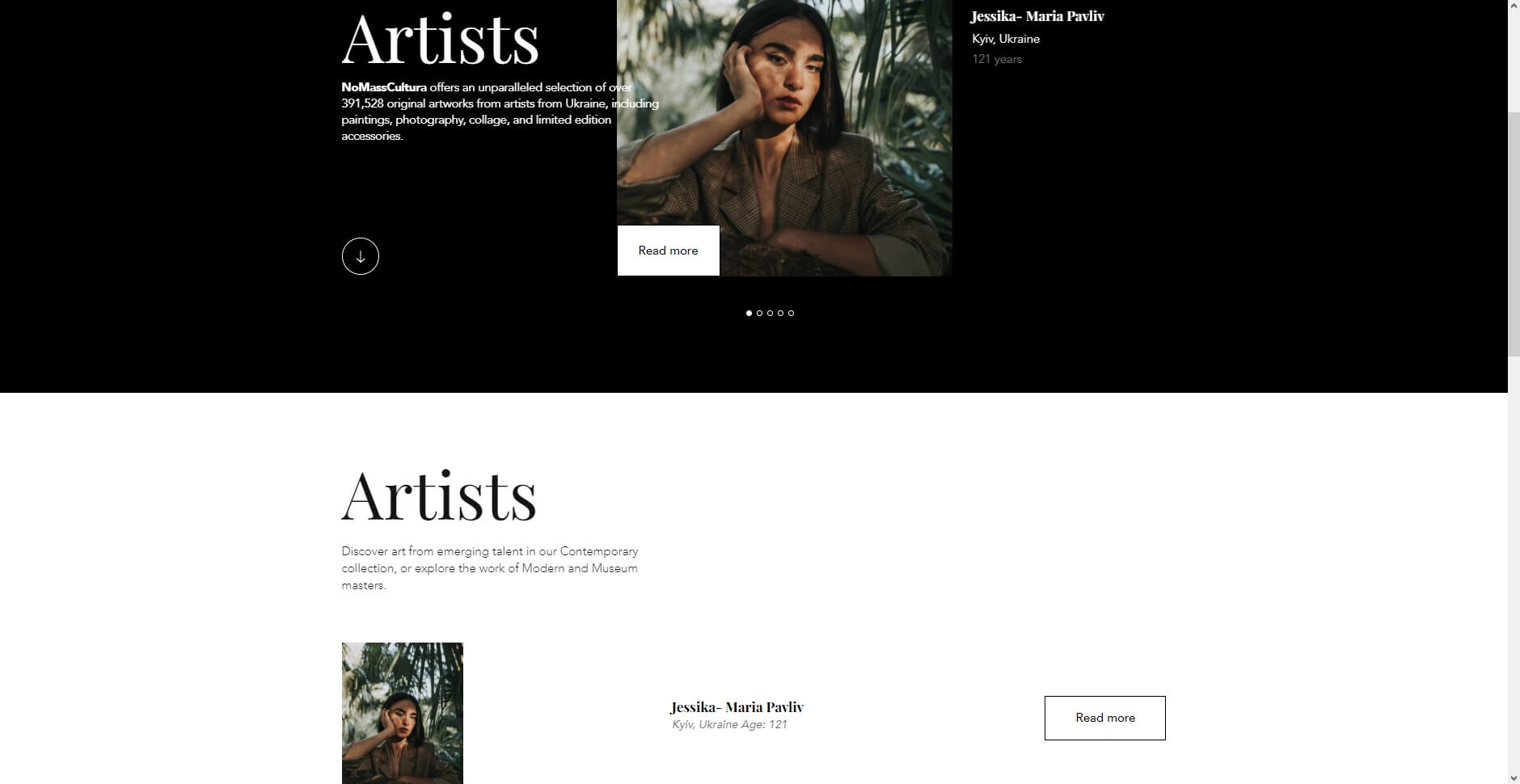1520x784 pixels.
Task: Click the circular down-arrow icon
Action: coord(361,256)
